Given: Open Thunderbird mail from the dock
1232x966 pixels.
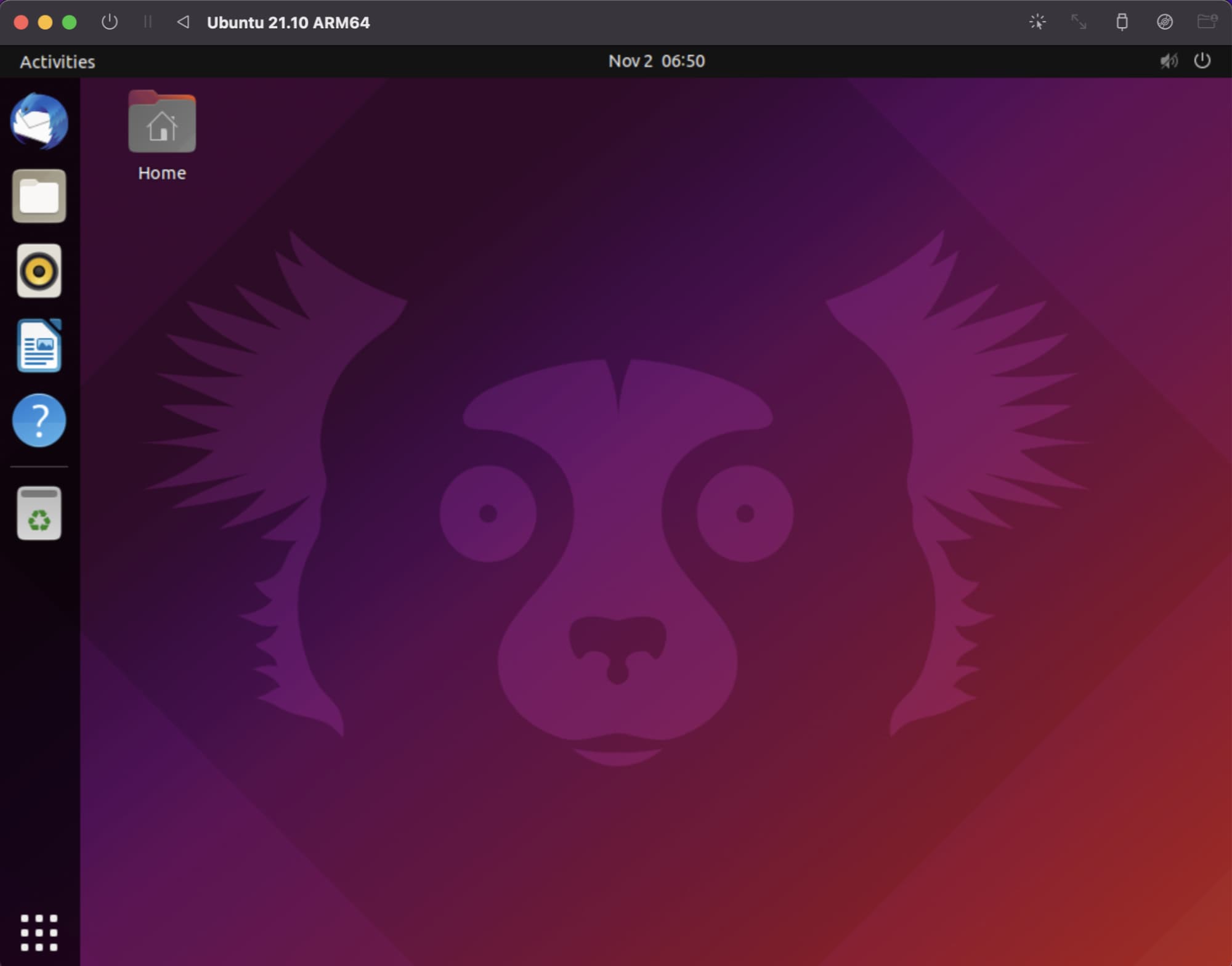Looking at the screenshot, I should coord(39,121).
